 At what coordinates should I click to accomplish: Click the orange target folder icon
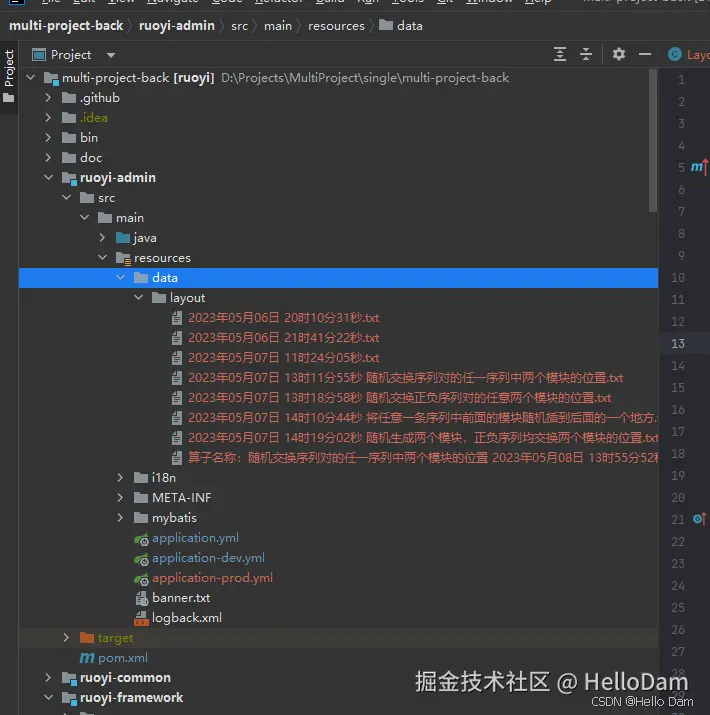point(87,637)
